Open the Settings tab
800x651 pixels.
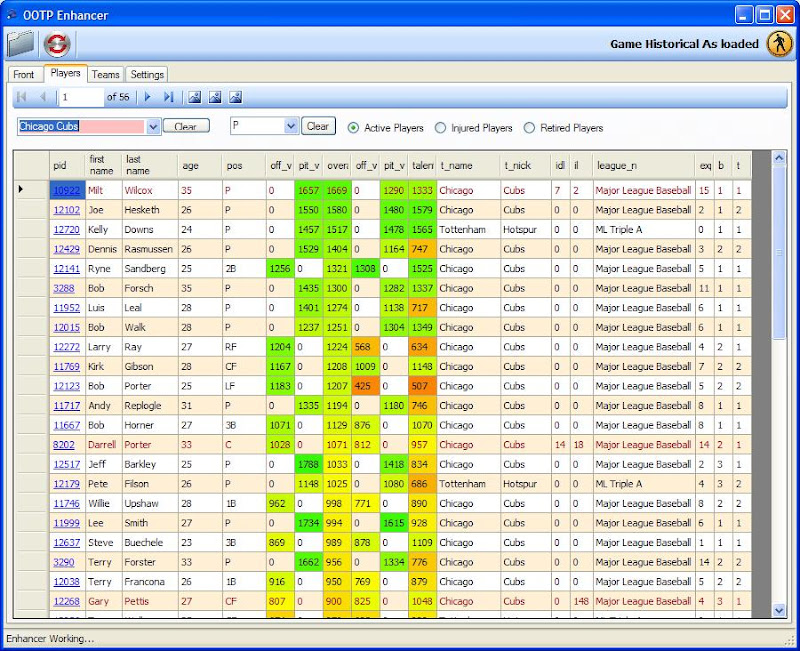147,74
